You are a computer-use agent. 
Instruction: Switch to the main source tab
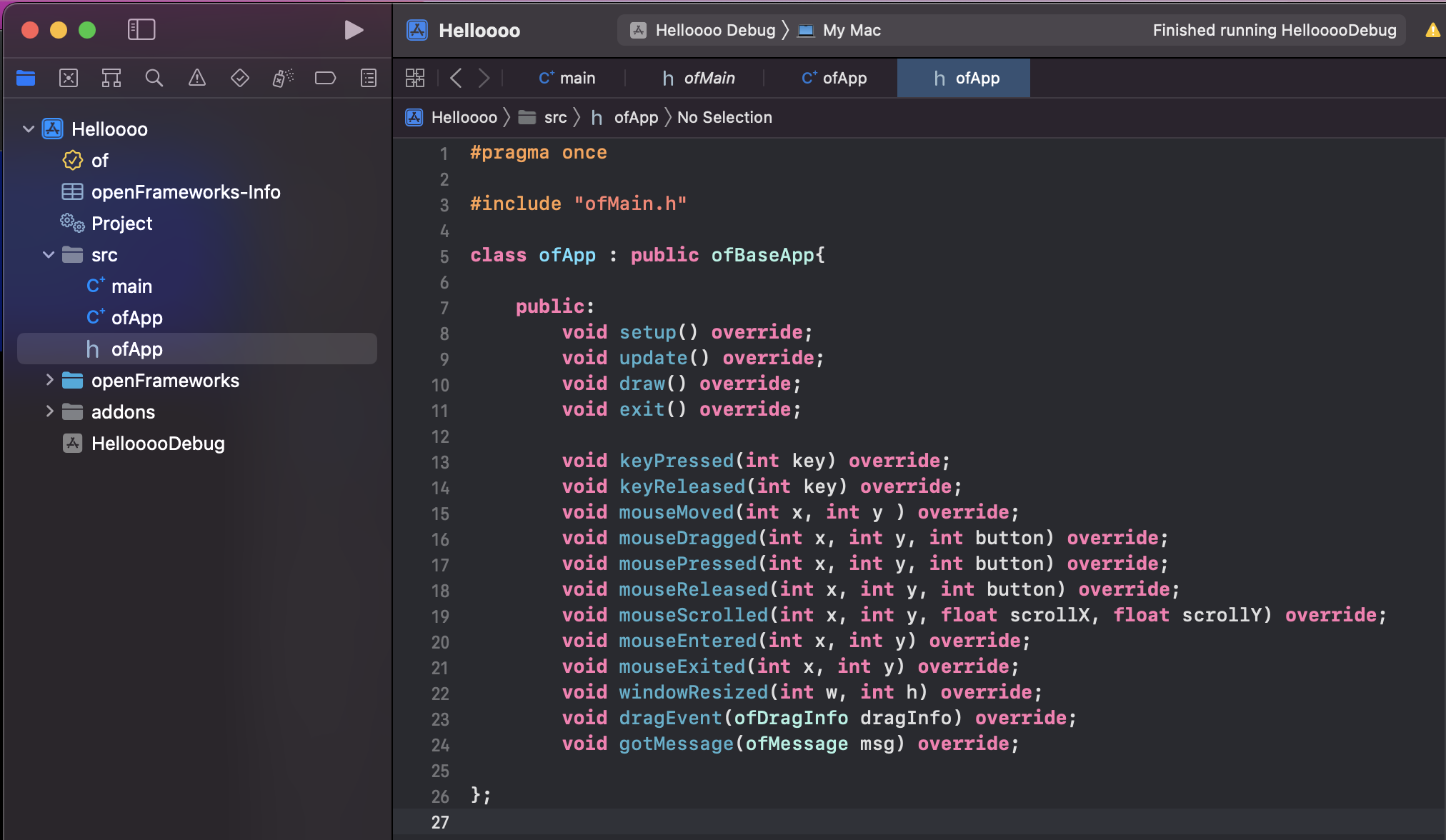click(567, 78)
